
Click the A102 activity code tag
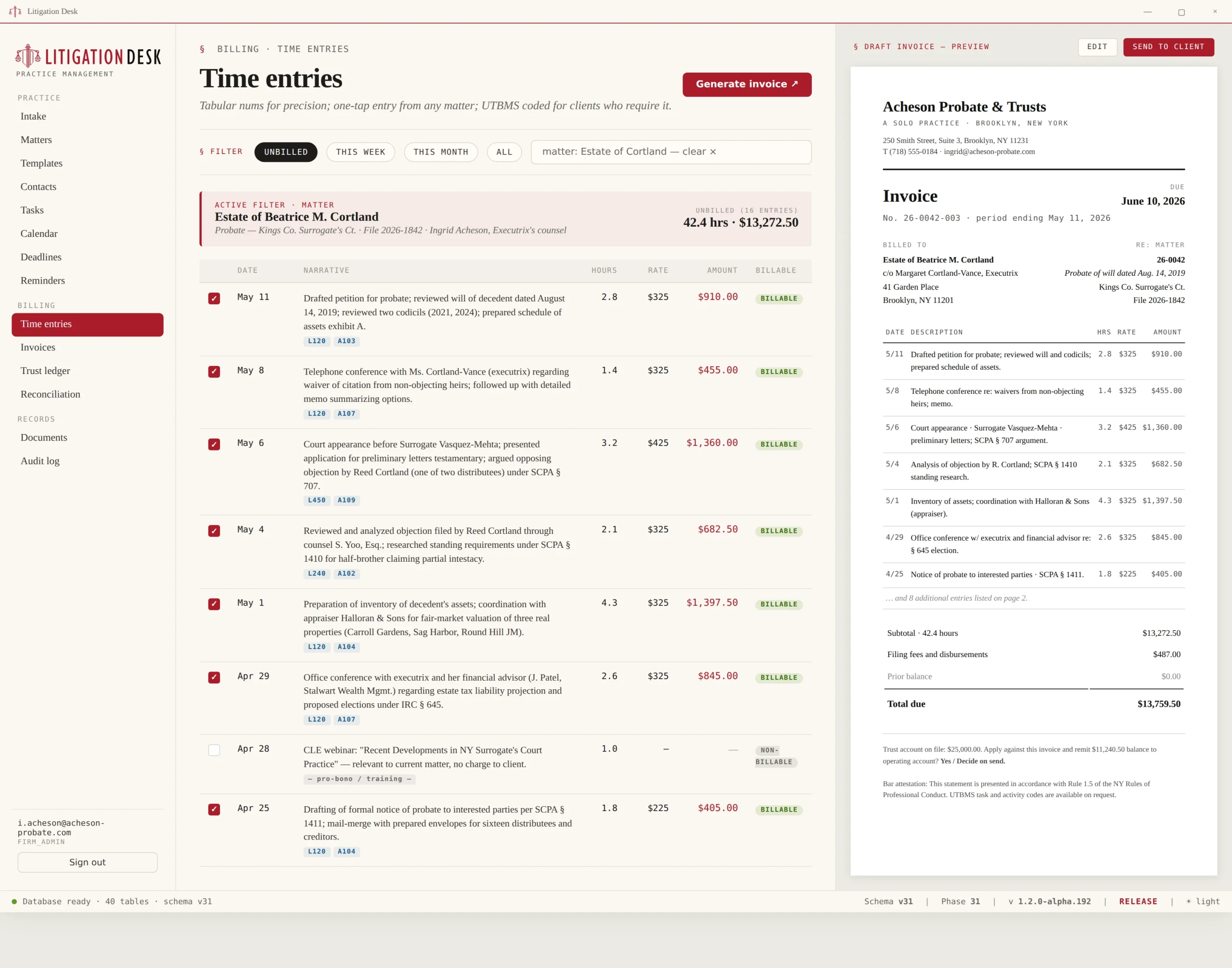[347, 574]
